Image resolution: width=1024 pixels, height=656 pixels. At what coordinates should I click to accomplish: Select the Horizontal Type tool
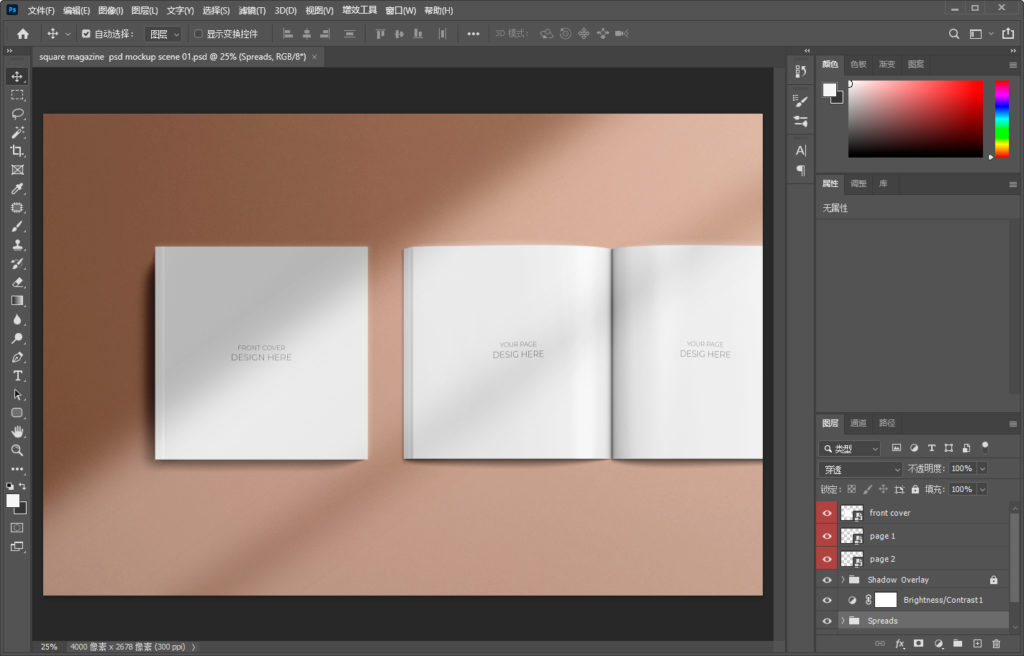click(x=17, y=376)
